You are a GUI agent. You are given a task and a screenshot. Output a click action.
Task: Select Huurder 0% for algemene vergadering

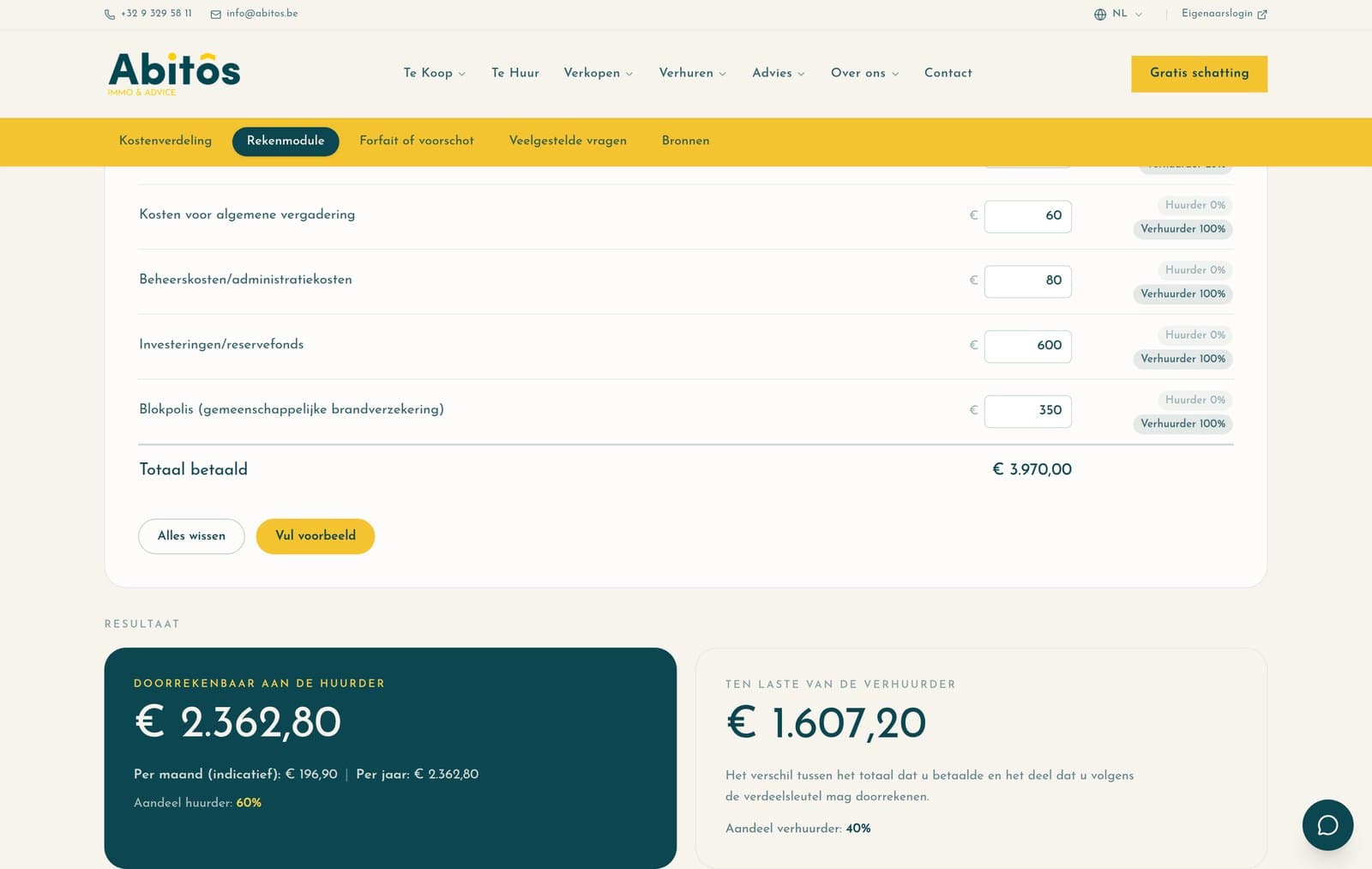pyautogui.click(x=1194, y=205)
